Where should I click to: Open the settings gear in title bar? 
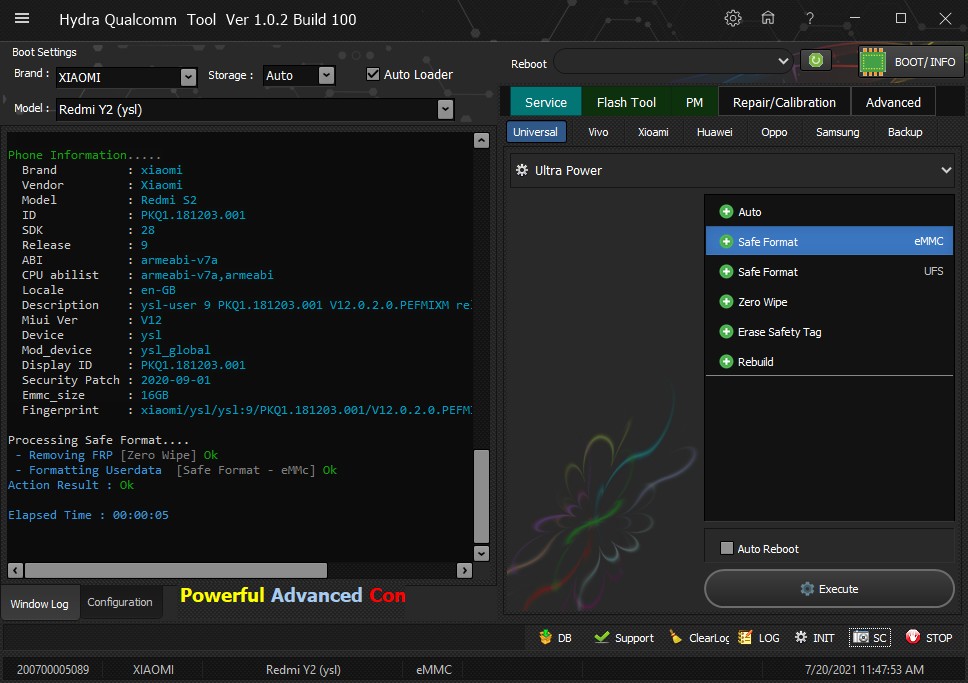[733, 19]
